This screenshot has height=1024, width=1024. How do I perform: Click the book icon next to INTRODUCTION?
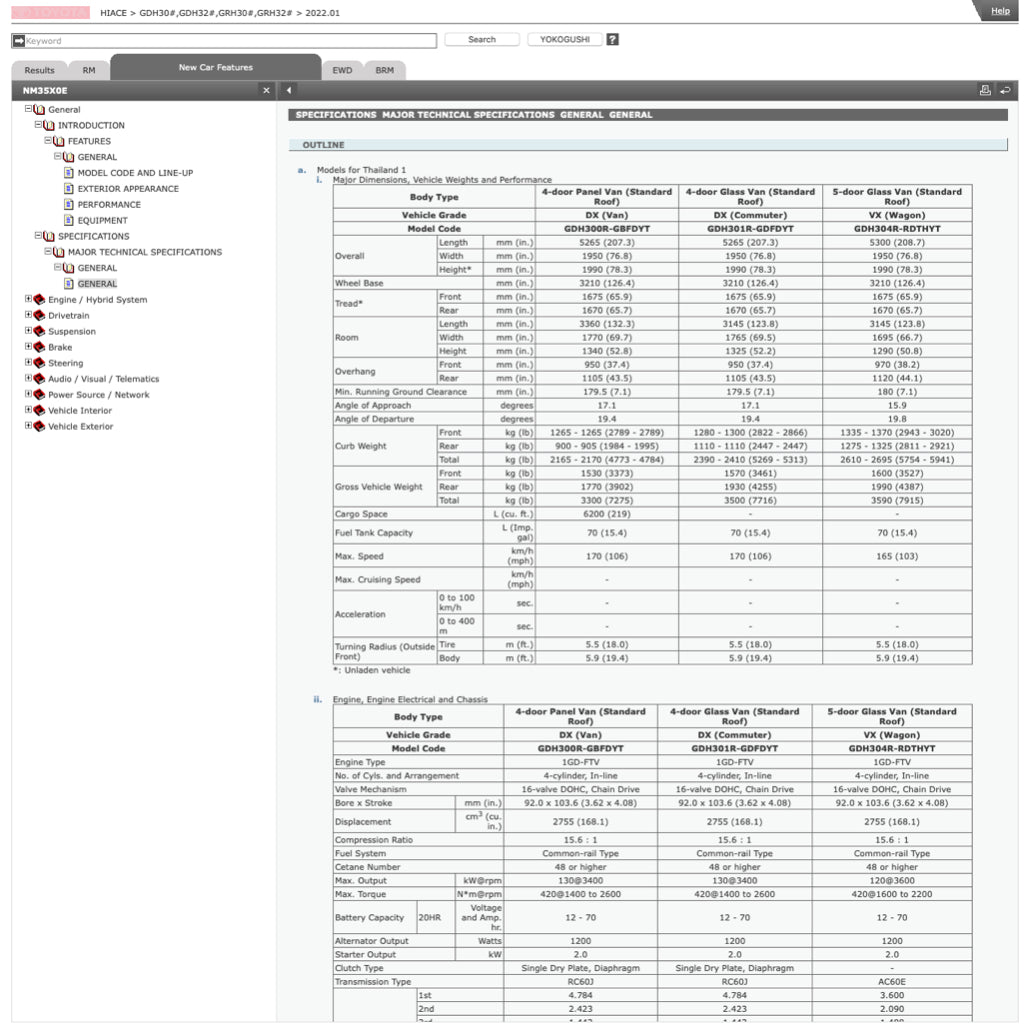pos(47,125)
